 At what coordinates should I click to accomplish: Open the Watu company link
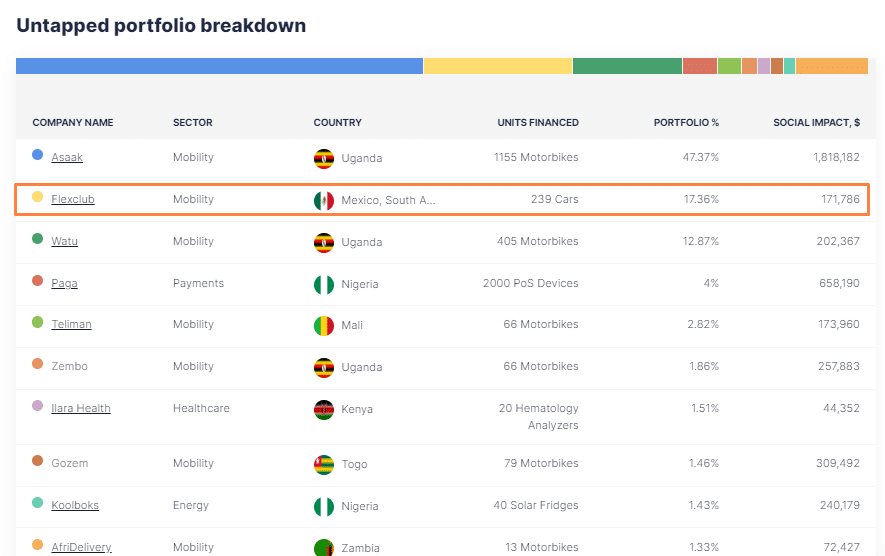coord(64,241)
